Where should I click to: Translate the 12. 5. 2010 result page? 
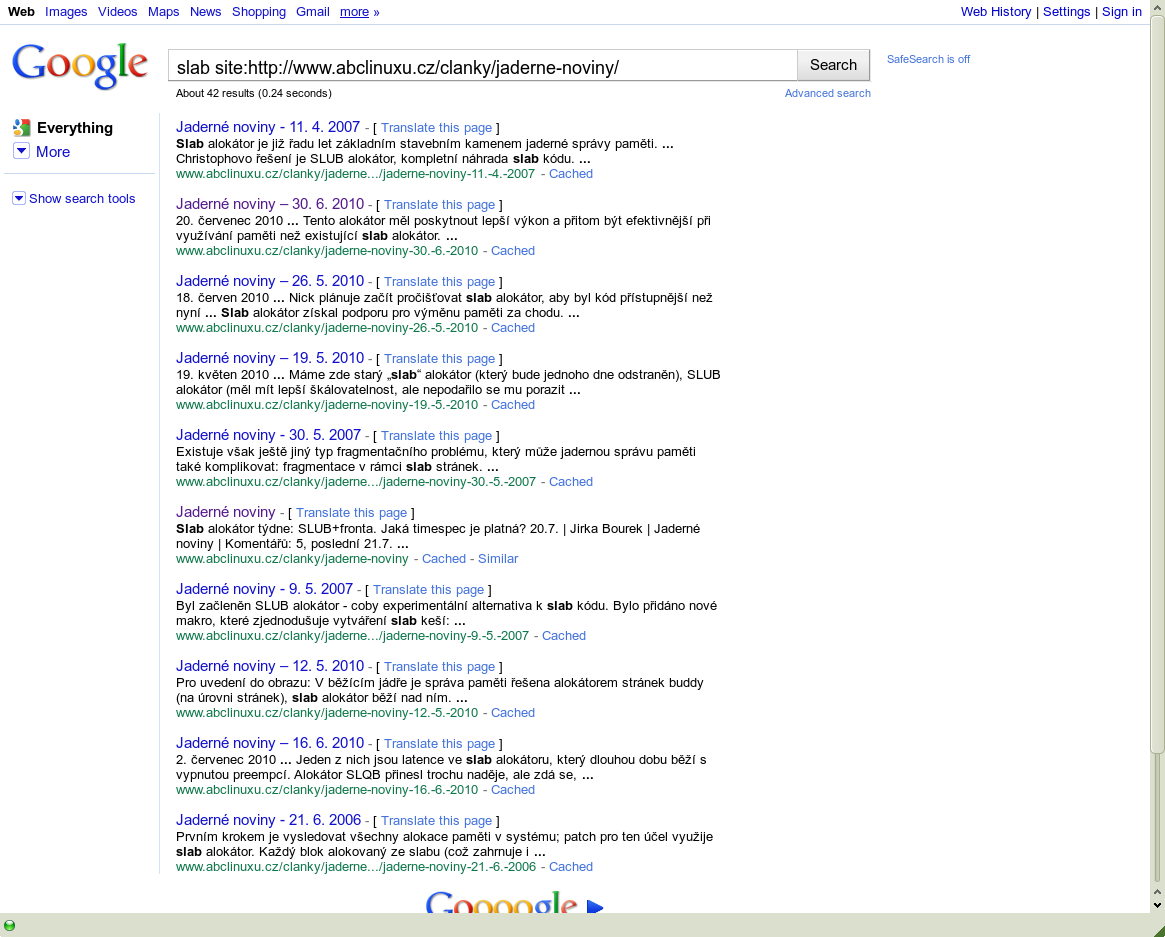[439, 667]
